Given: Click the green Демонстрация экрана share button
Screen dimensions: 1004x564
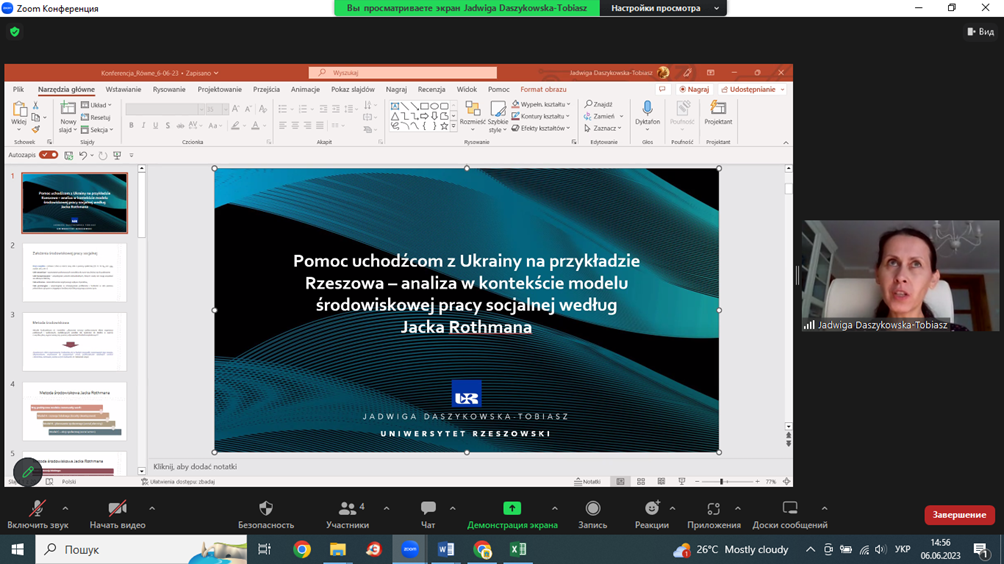Looking at the screenshot, I should 512,515.
